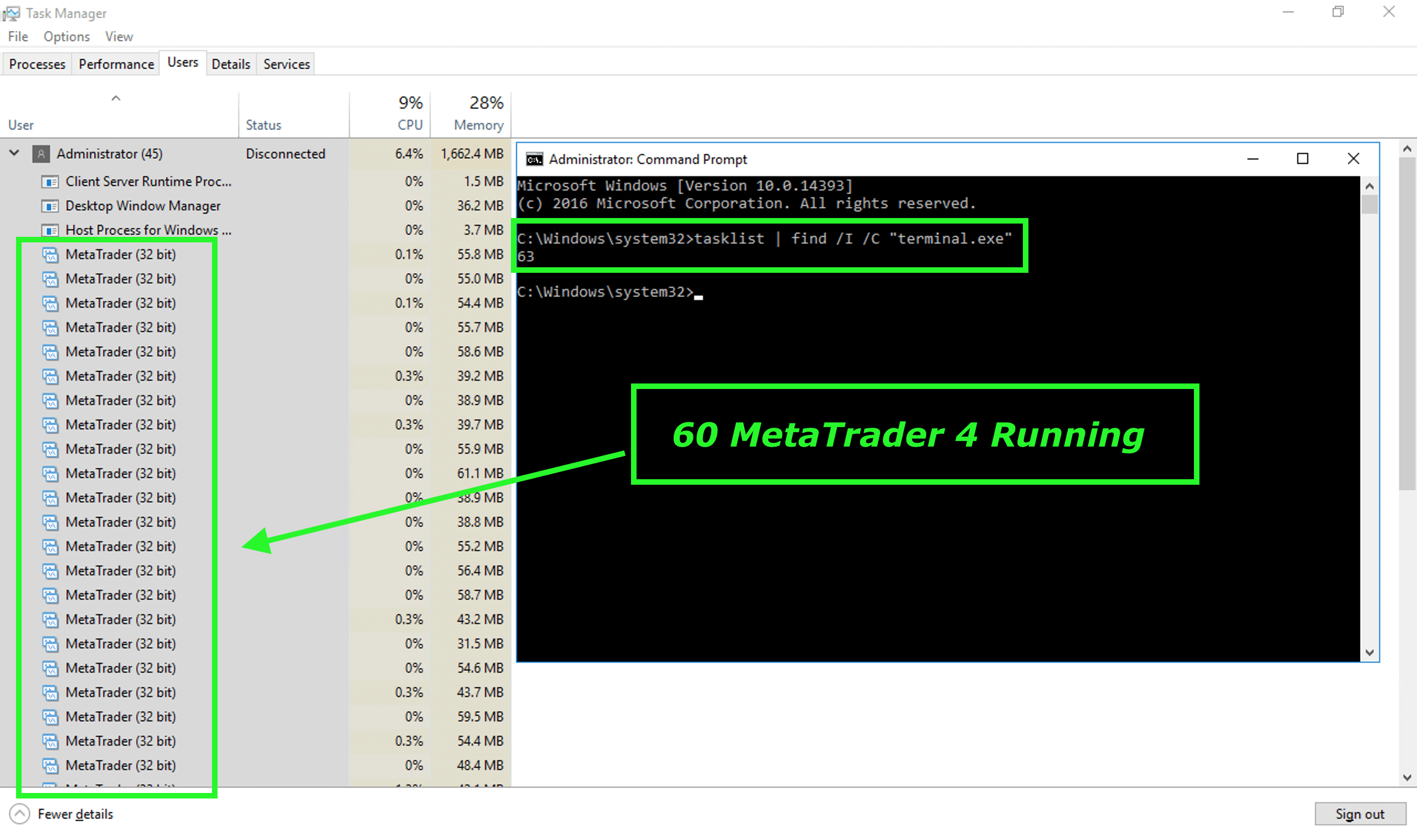Click the Administrator: Command Prompt title text

pos(648,159)
